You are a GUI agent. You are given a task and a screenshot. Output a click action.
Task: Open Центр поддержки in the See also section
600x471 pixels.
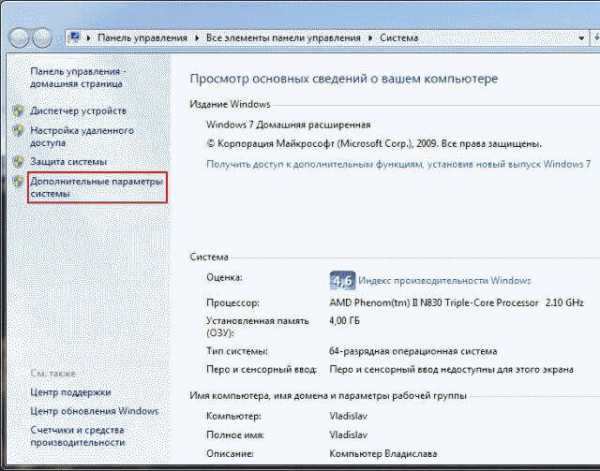coord(71,392)
